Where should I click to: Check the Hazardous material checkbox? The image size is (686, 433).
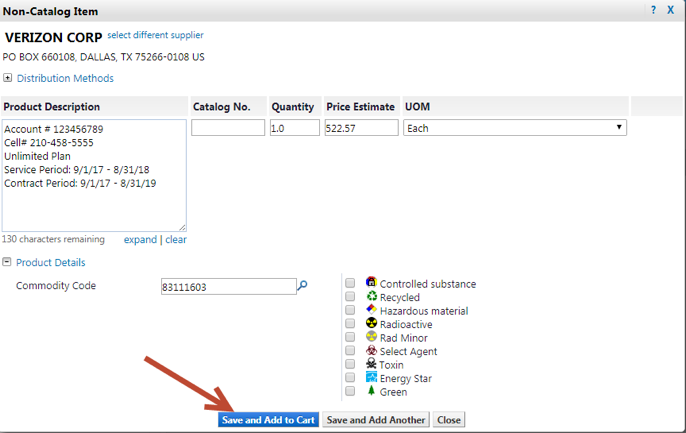[350, 310]
